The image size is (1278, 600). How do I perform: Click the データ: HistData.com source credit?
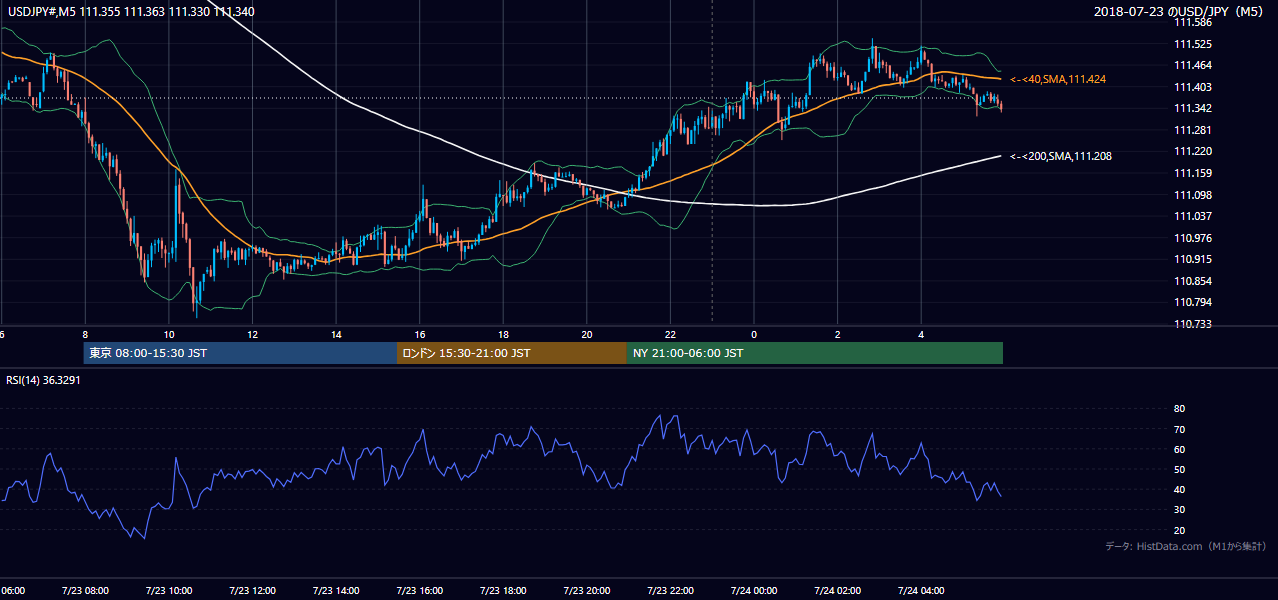coord(1186,546)
